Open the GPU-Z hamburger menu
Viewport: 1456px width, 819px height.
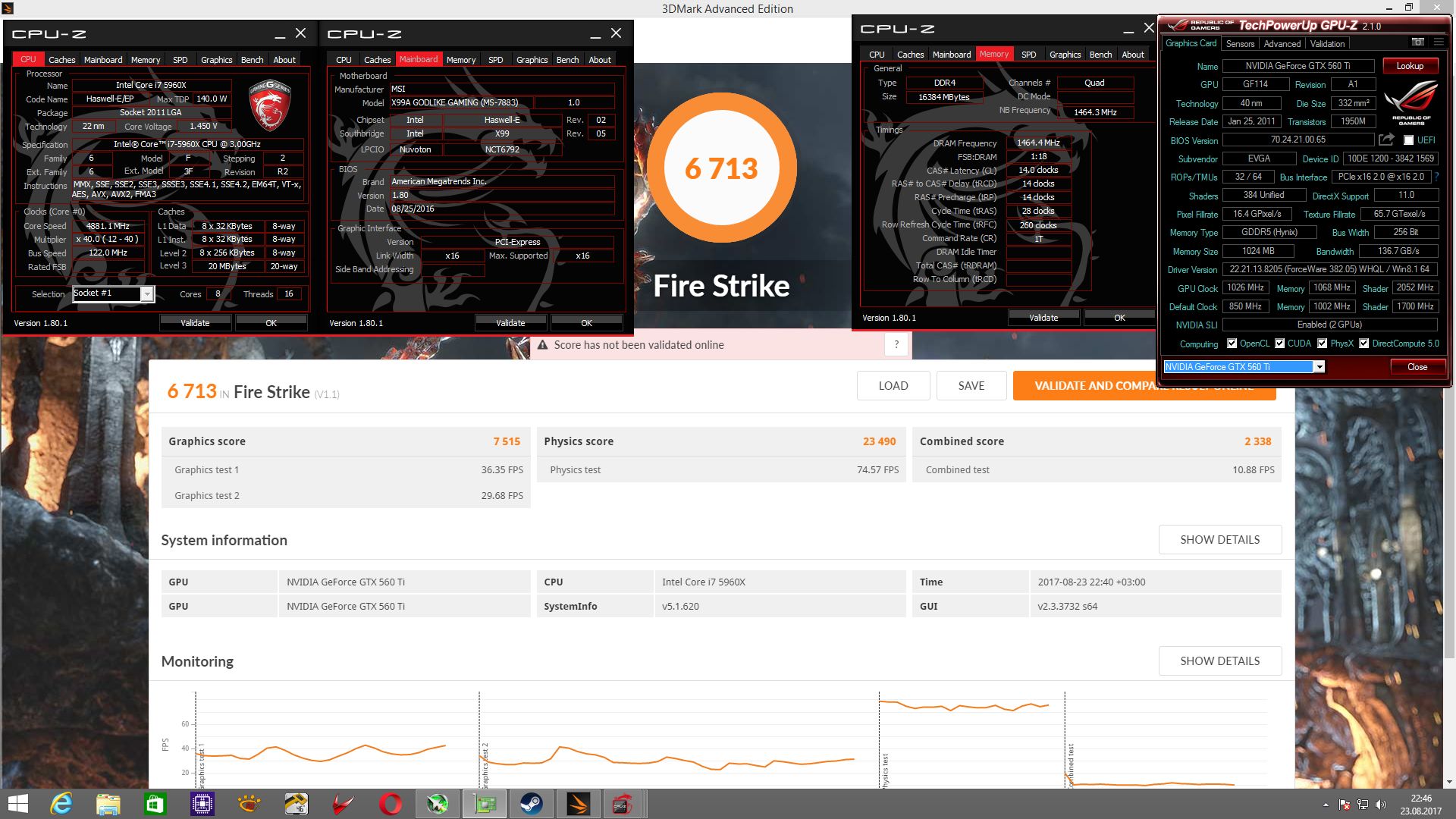pos(1439,42)
